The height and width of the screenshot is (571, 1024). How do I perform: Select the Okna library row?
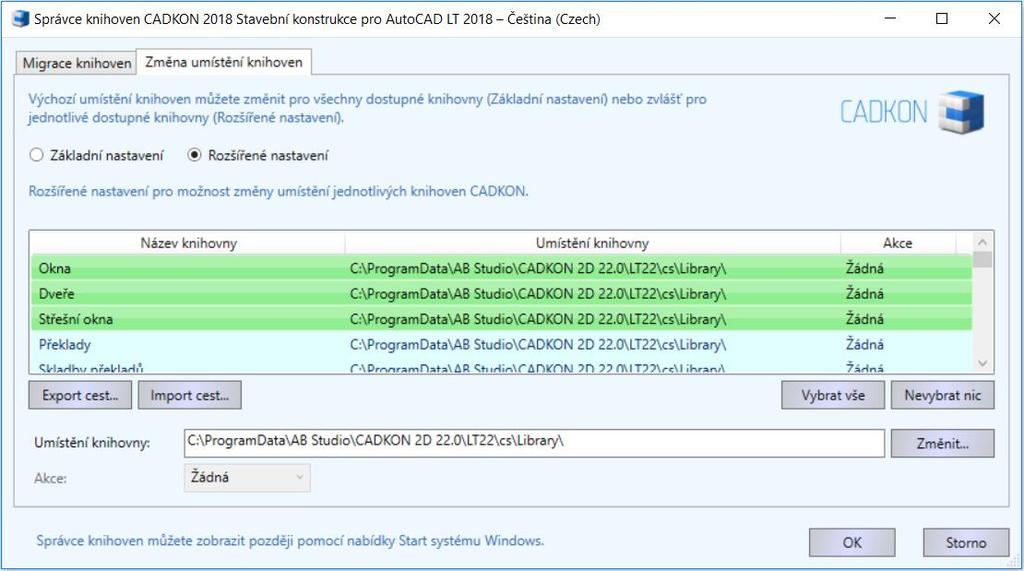click(x=501, y=268)
